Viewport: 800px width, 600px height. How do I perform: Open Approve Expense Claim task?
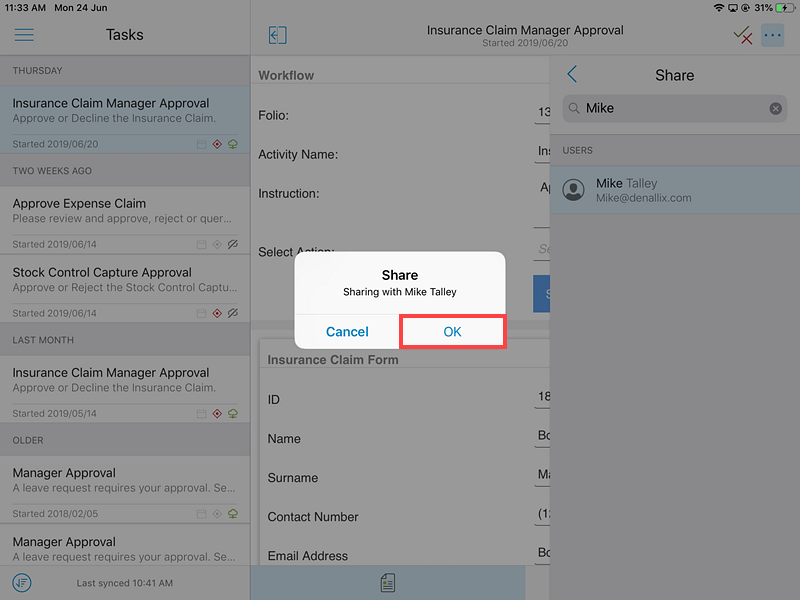point(125,219)
